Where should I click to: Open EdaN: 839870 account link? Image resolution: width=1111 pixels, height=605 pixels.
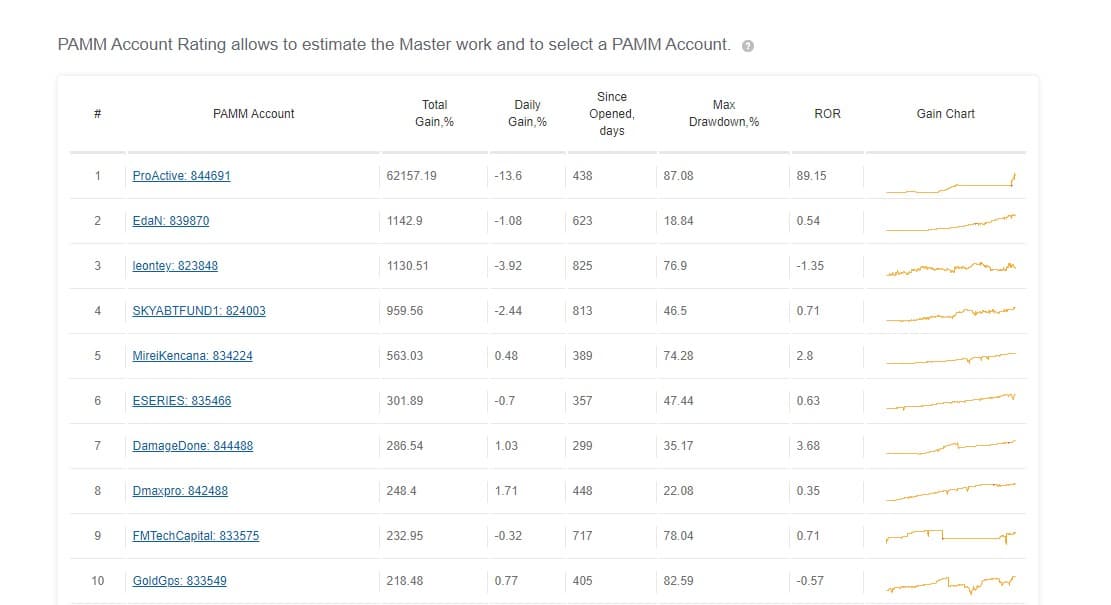pyautogui.click(x=171, y=220)
